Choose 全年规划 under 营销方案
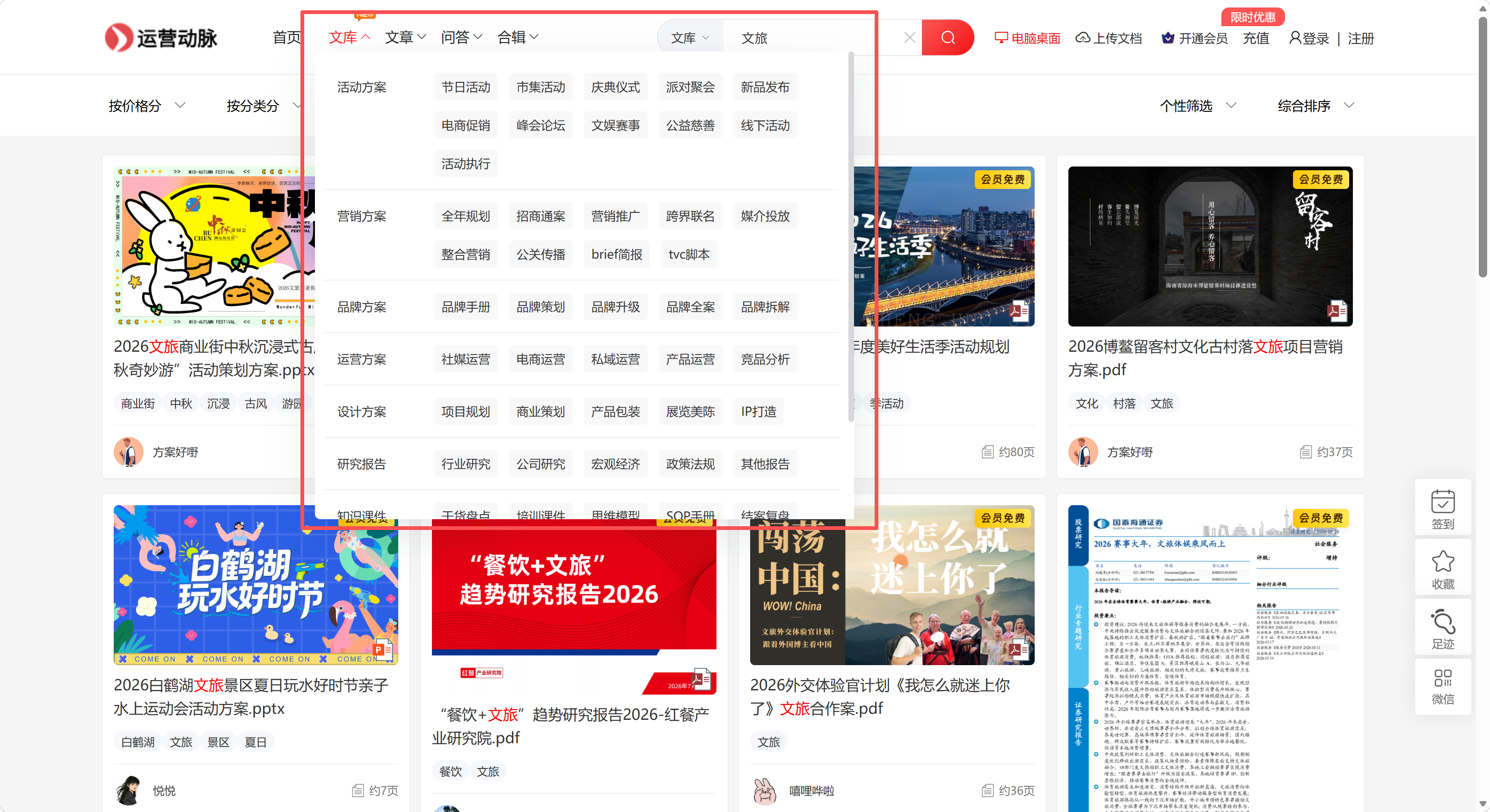Screen dimensions: 1490x812 click(466, 216)
